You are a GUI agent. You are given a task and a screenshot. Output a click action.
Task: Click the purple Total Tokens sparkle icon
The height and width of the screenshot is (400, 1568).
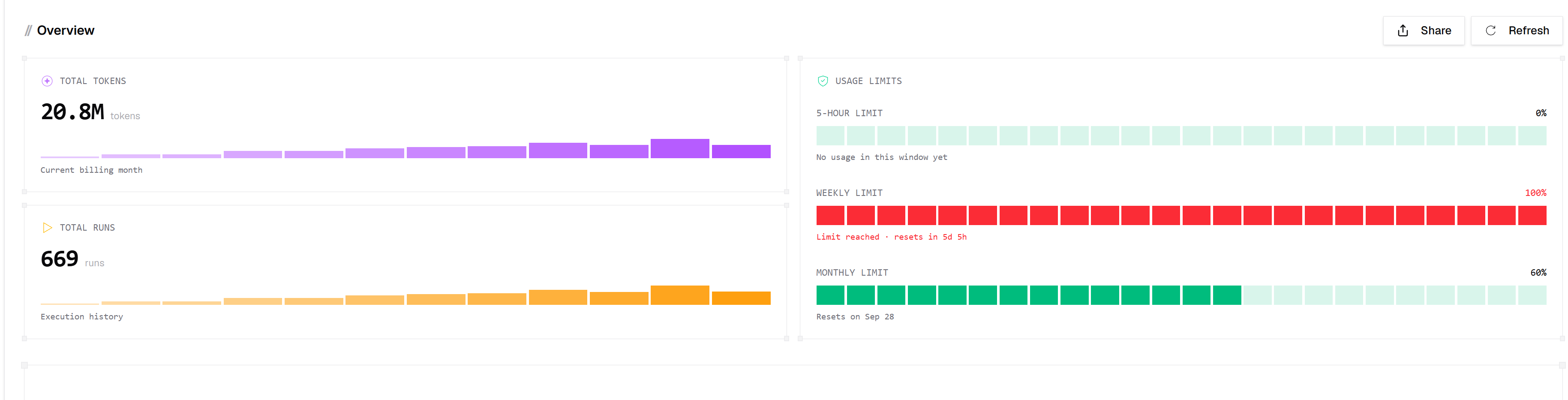point(47,81)
